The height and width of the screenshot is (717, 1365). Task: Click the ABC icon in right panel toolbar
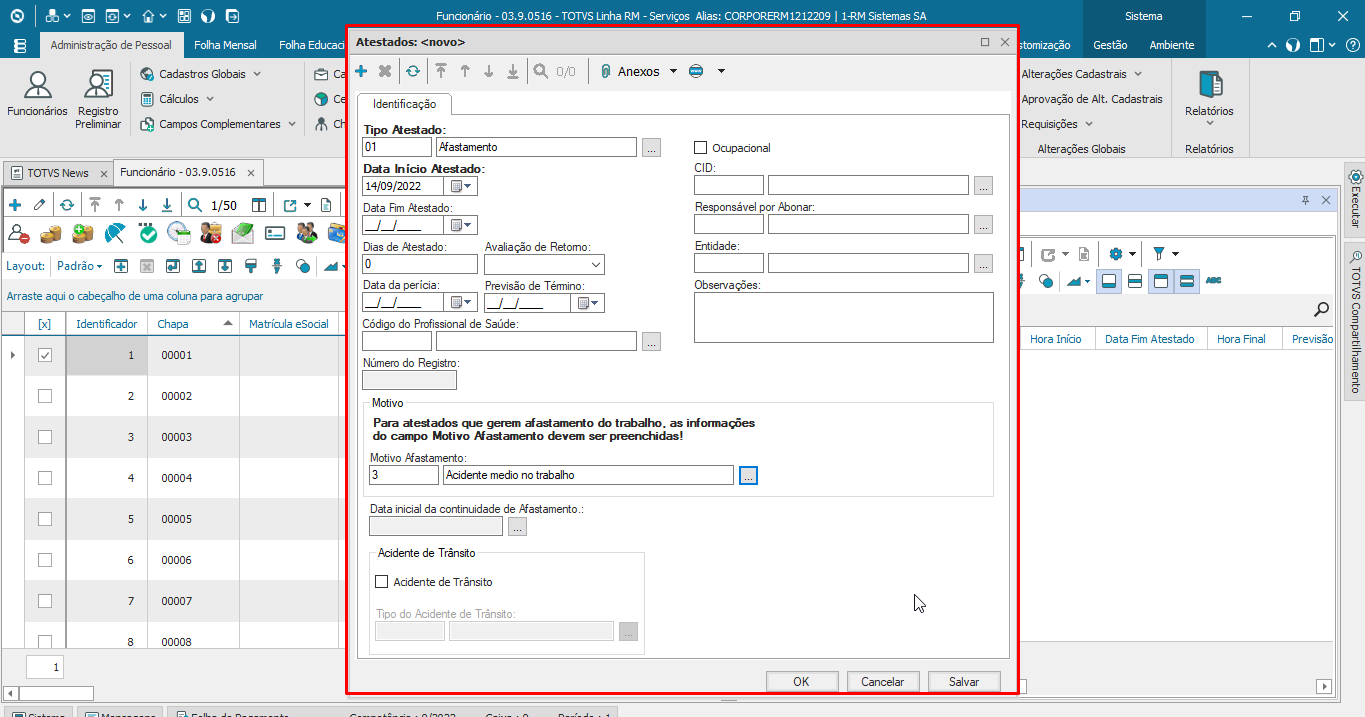tap(1214, 281)
